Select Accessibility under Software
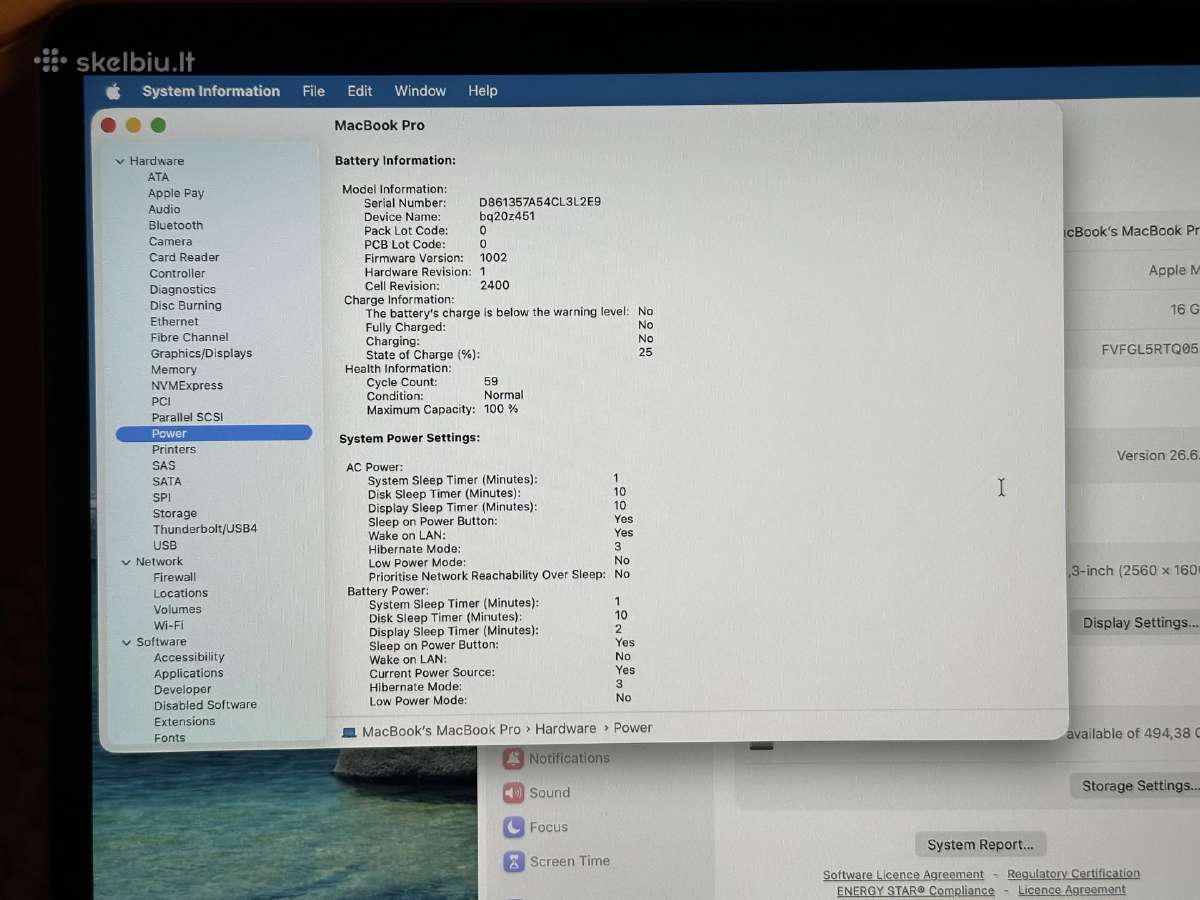1200x900 pixels. pos(189,657)
